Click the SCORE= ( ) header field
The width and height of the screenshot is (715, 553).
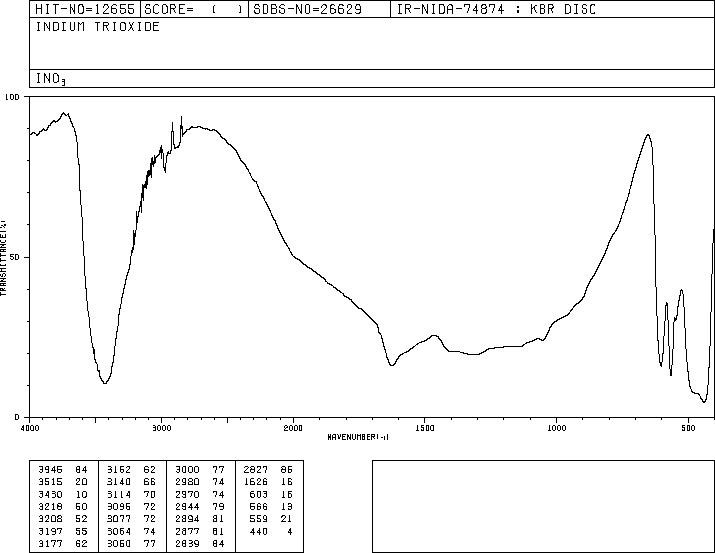coord(195,9)
